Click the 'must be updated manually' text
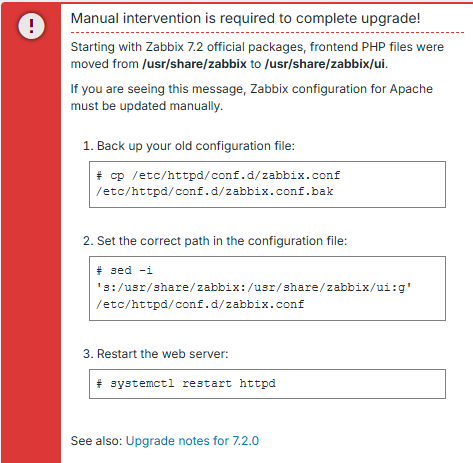473x463 pixels. [x=147, y=106]
